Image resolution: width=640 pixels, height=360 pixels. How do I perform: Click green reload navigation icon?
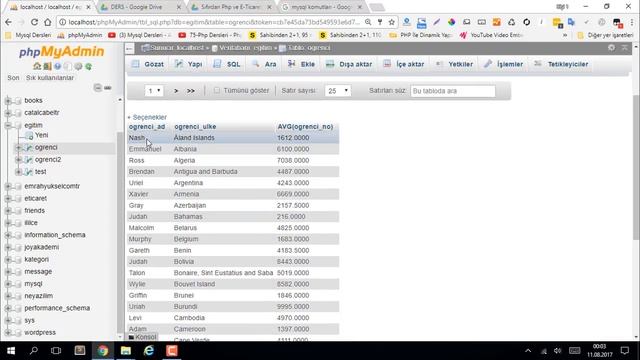[88, 66]
